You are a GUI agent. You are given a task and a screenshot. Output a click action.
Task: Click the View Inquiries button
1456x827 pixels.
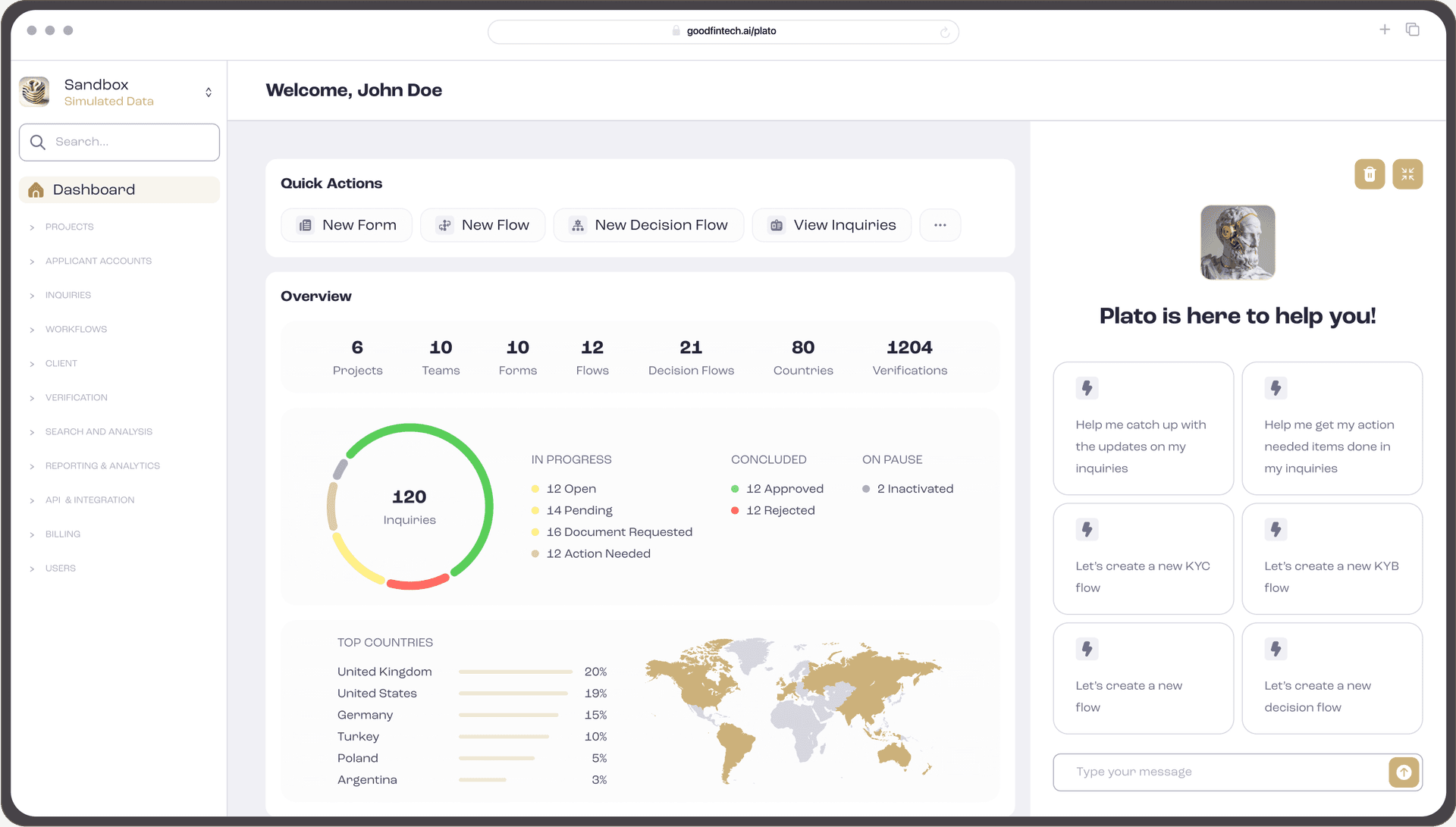pyautogui.click(x=831, y=225)
